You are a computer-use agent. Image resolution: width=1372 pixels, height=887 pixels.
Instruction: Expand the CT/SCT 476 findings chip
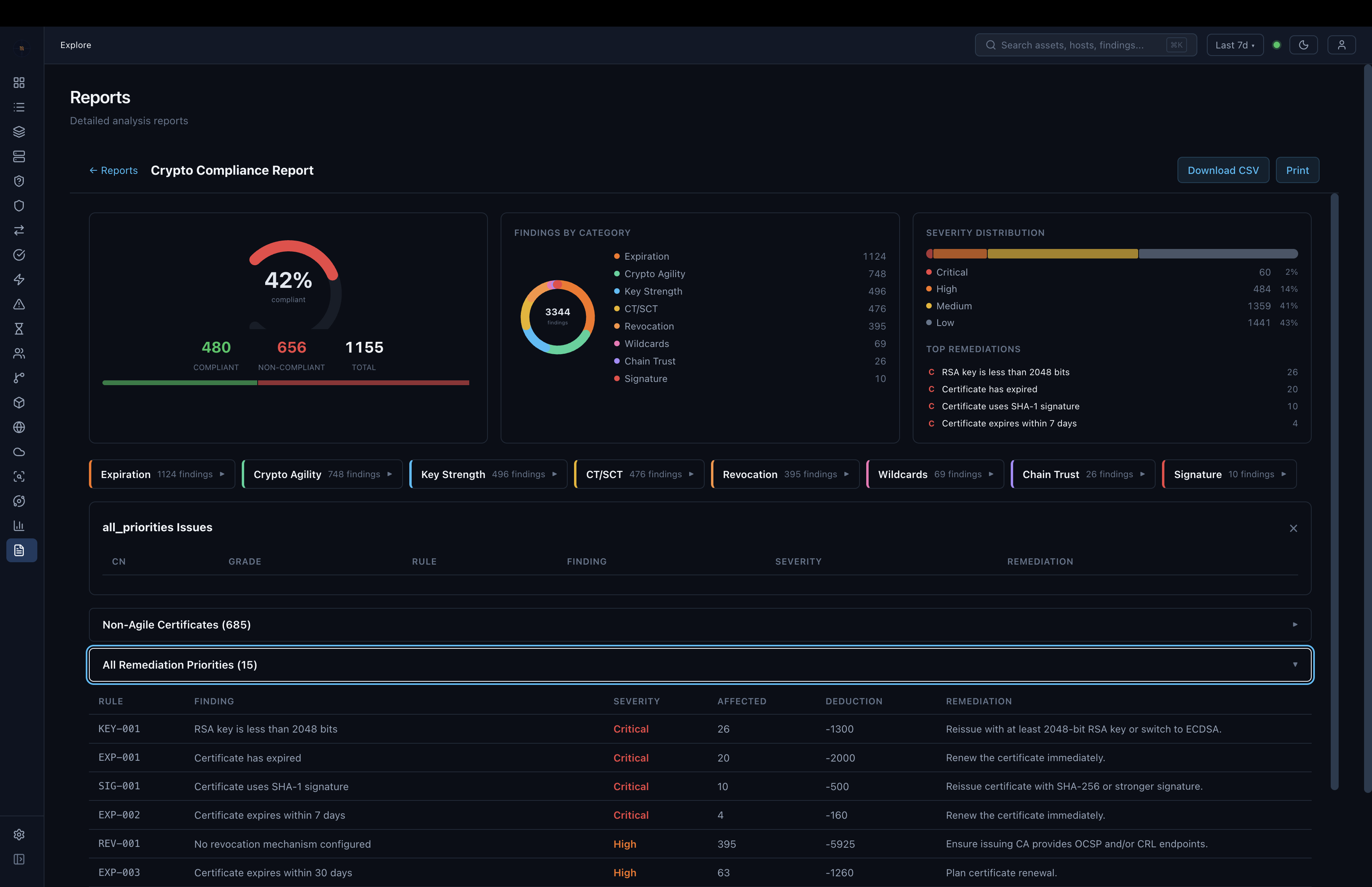click(639, 474)
